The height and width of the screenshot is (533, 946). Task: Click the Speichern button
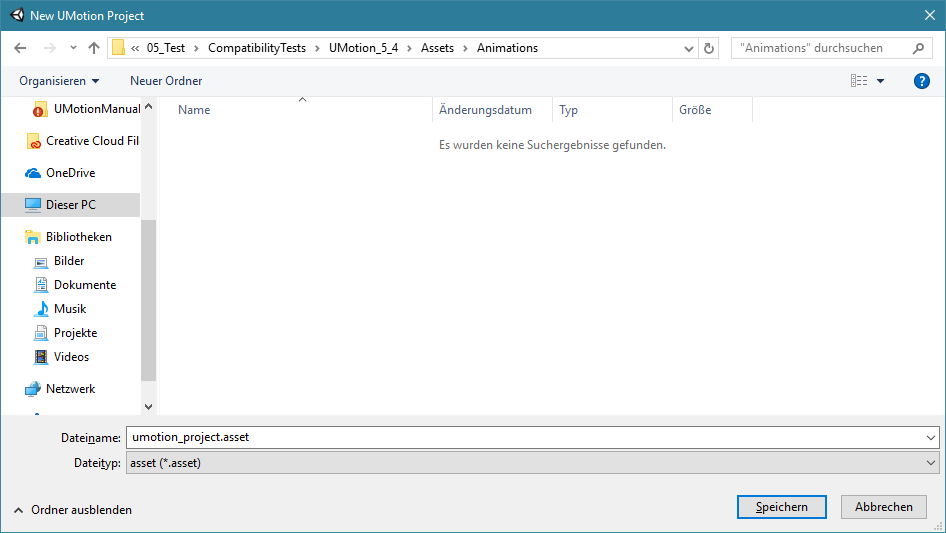click(781, 507)
